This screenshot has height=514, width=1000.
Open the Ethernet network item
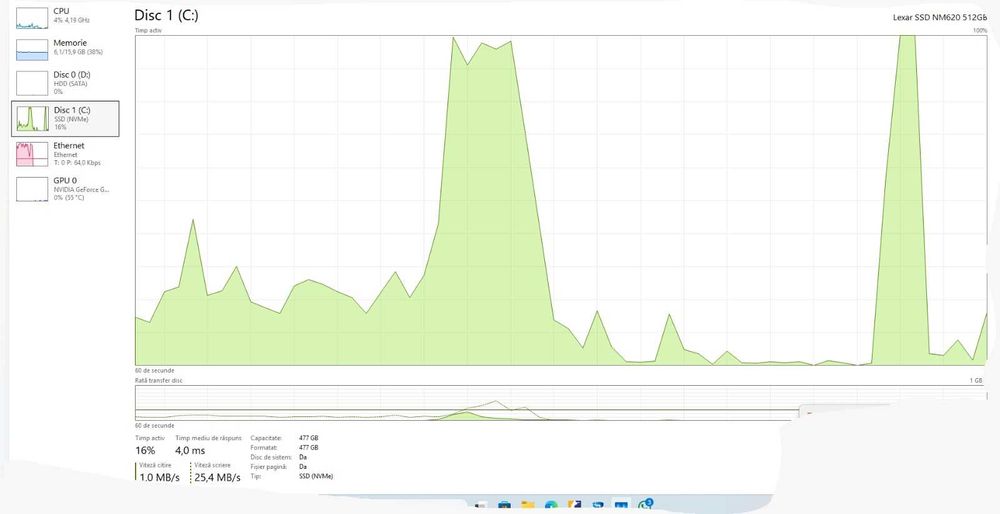click(64, 154)
